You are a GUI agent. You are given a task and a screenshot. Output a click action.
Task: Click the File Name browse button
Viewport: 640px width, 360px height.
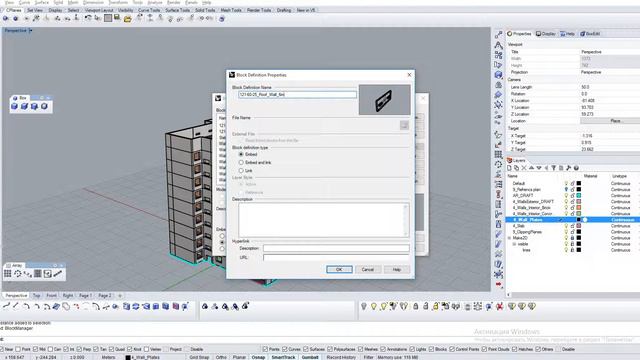[404, 125]
